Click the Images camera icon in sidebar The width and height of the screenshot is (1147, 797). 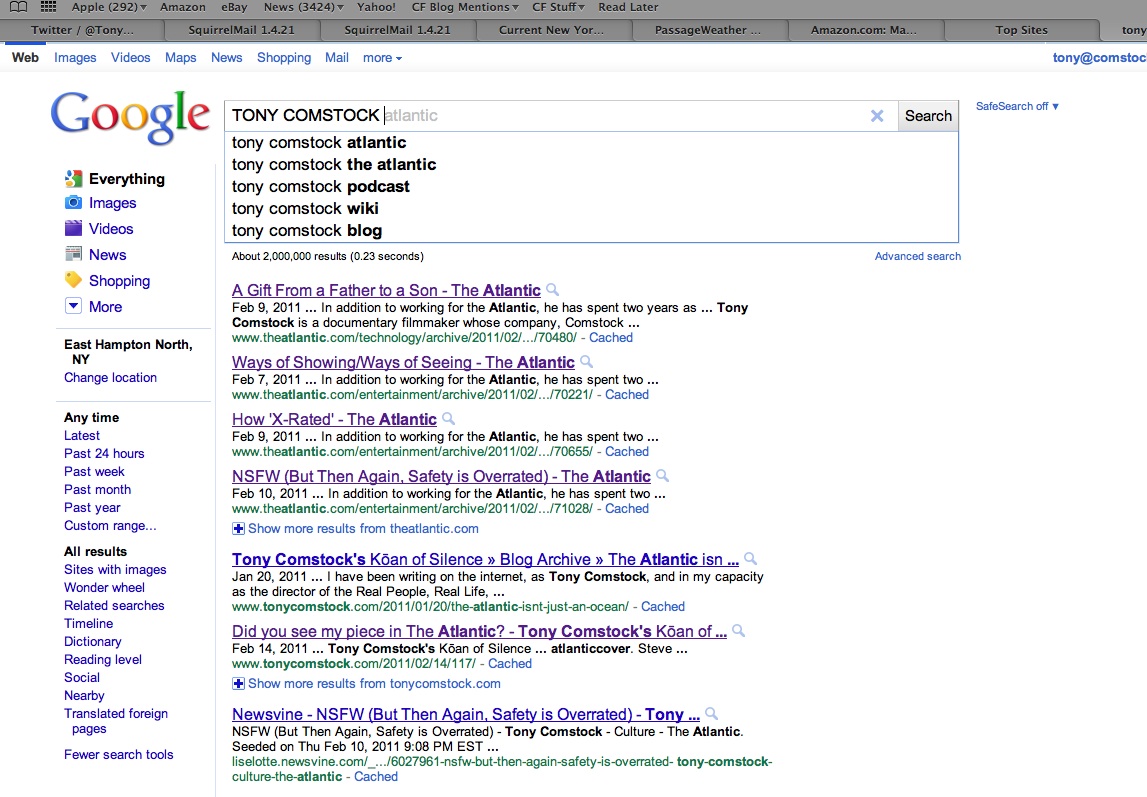pyautogui.click(x=73, y=203)
